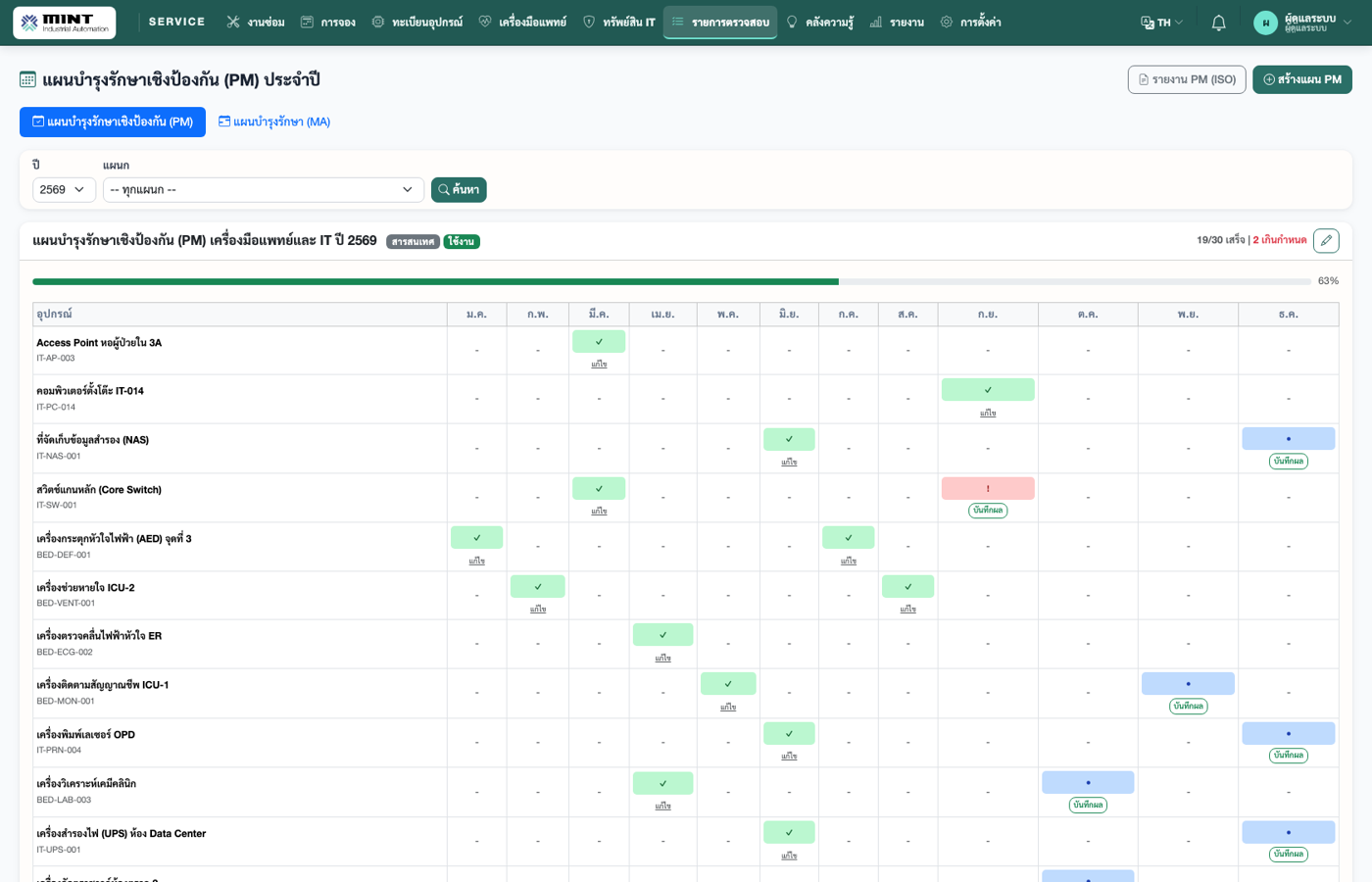Switch to the แผนบำรุงรักษา (MA) tab
This screenshot has height=882, width=1372.
click(x=274, y=122)
